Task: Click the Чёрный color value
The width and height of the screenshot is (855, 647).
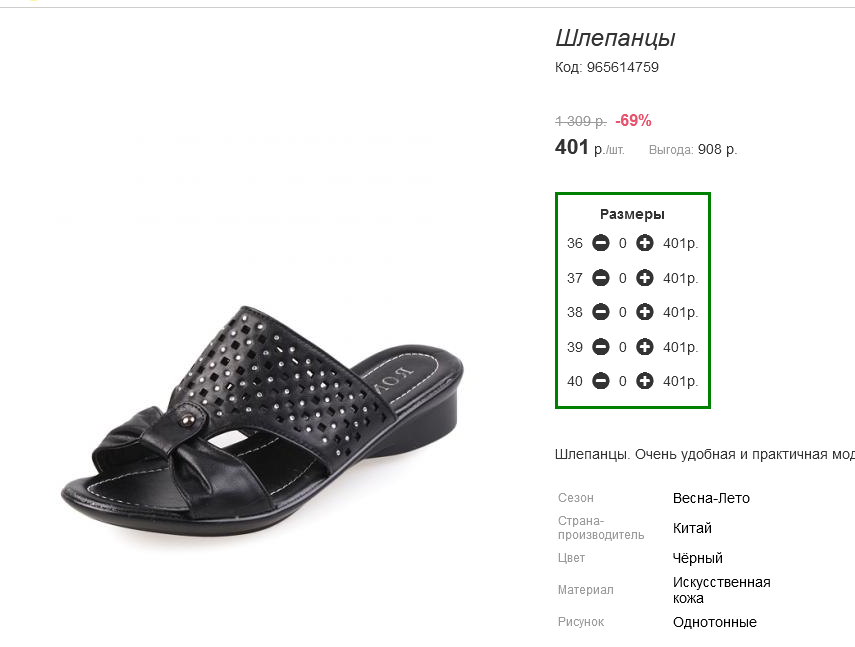Action: tap(698, 558)
